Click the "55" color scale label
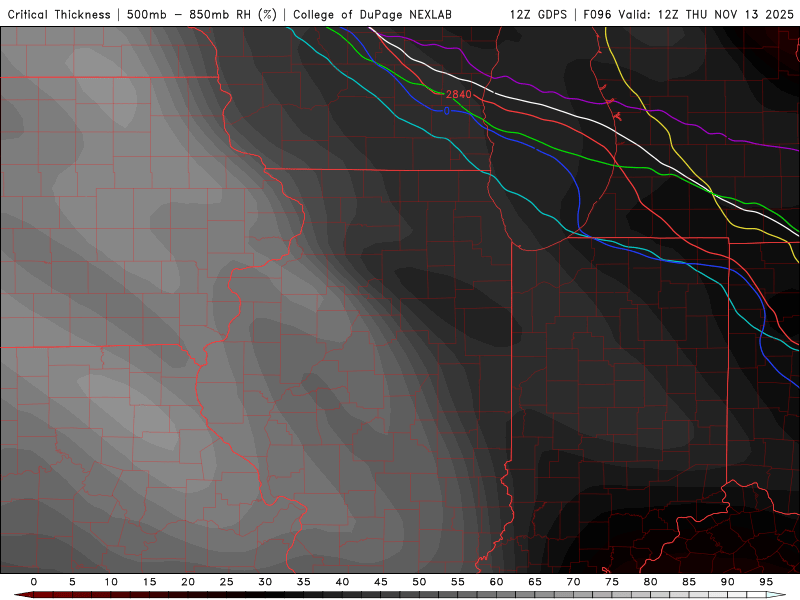 coord(458,582)
